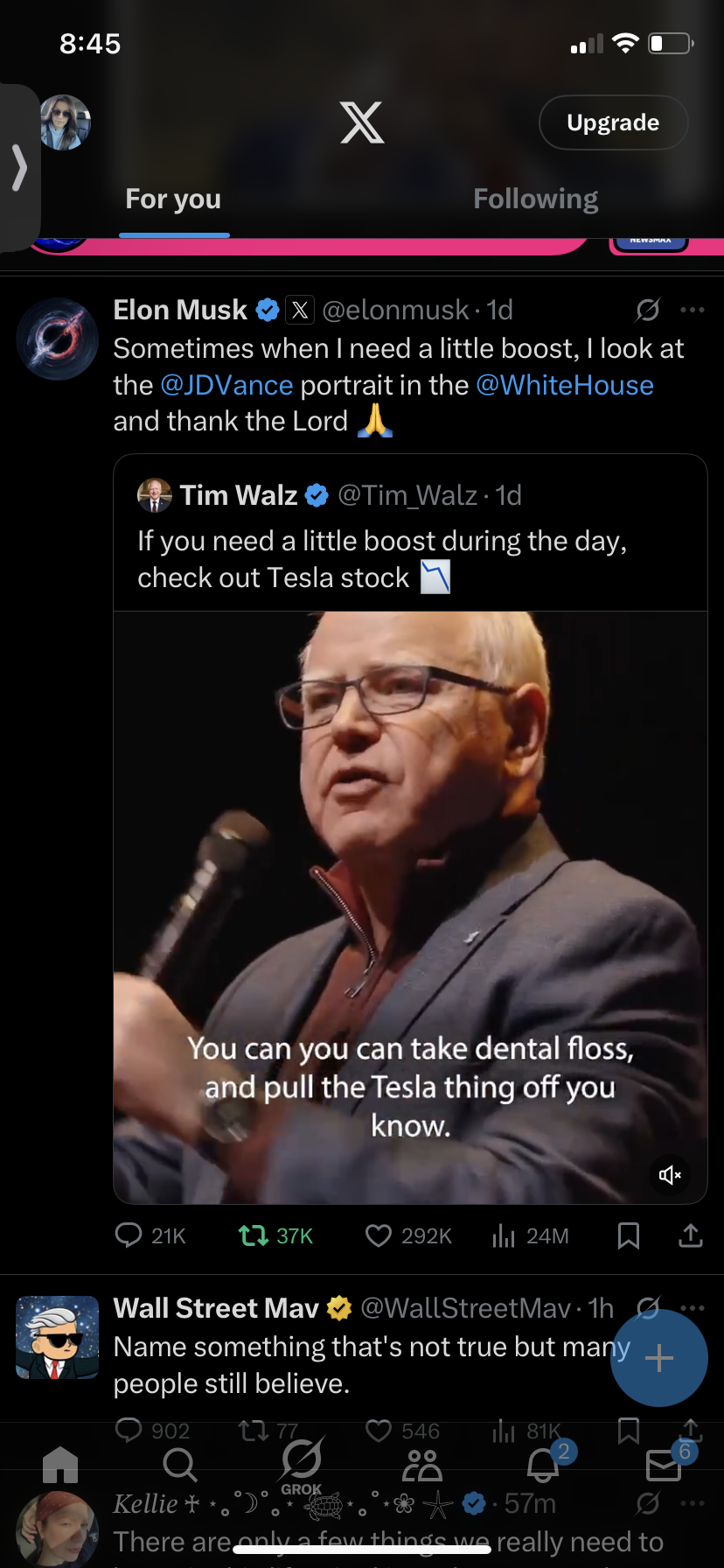Select the For you tab

coord(173,199)
